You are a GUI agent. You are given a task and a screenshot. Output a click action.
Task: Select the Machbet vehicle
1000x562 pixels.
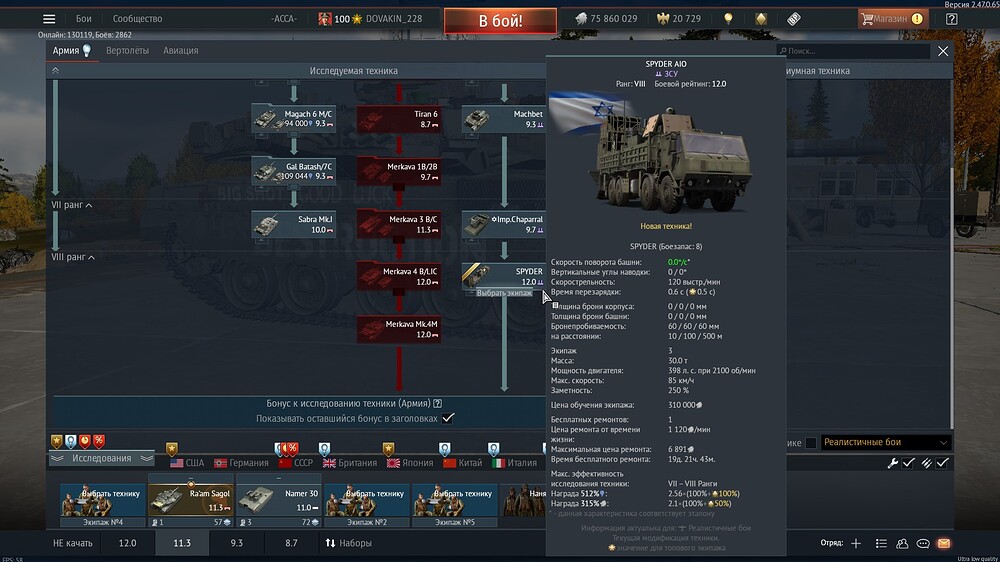(x=504, y=119)
